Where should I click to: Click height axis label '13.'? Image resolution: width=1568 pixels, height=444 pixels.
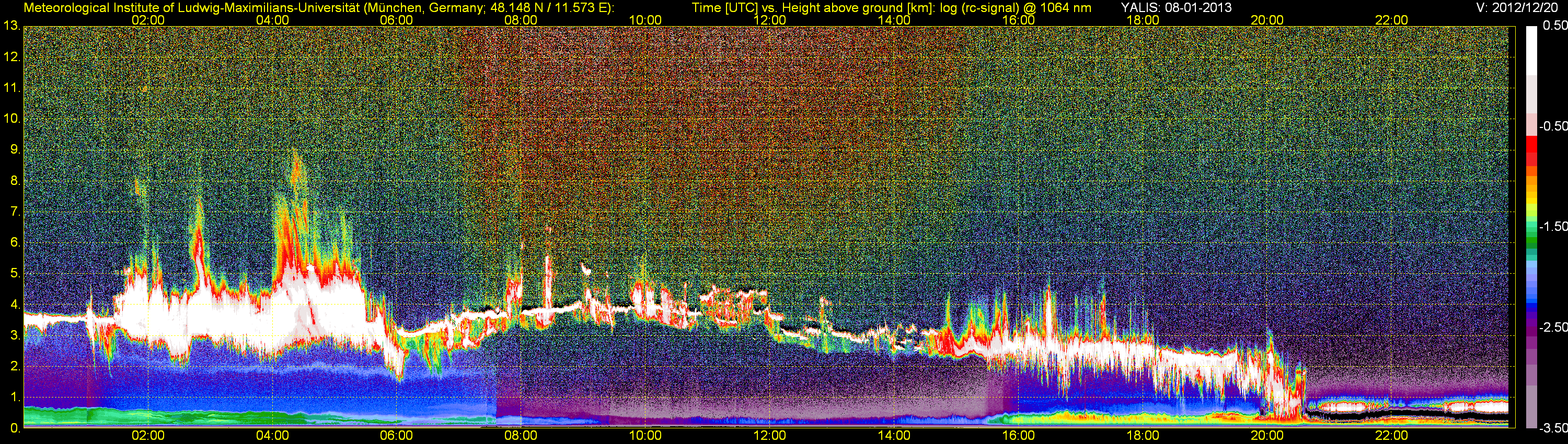point(11,26)
